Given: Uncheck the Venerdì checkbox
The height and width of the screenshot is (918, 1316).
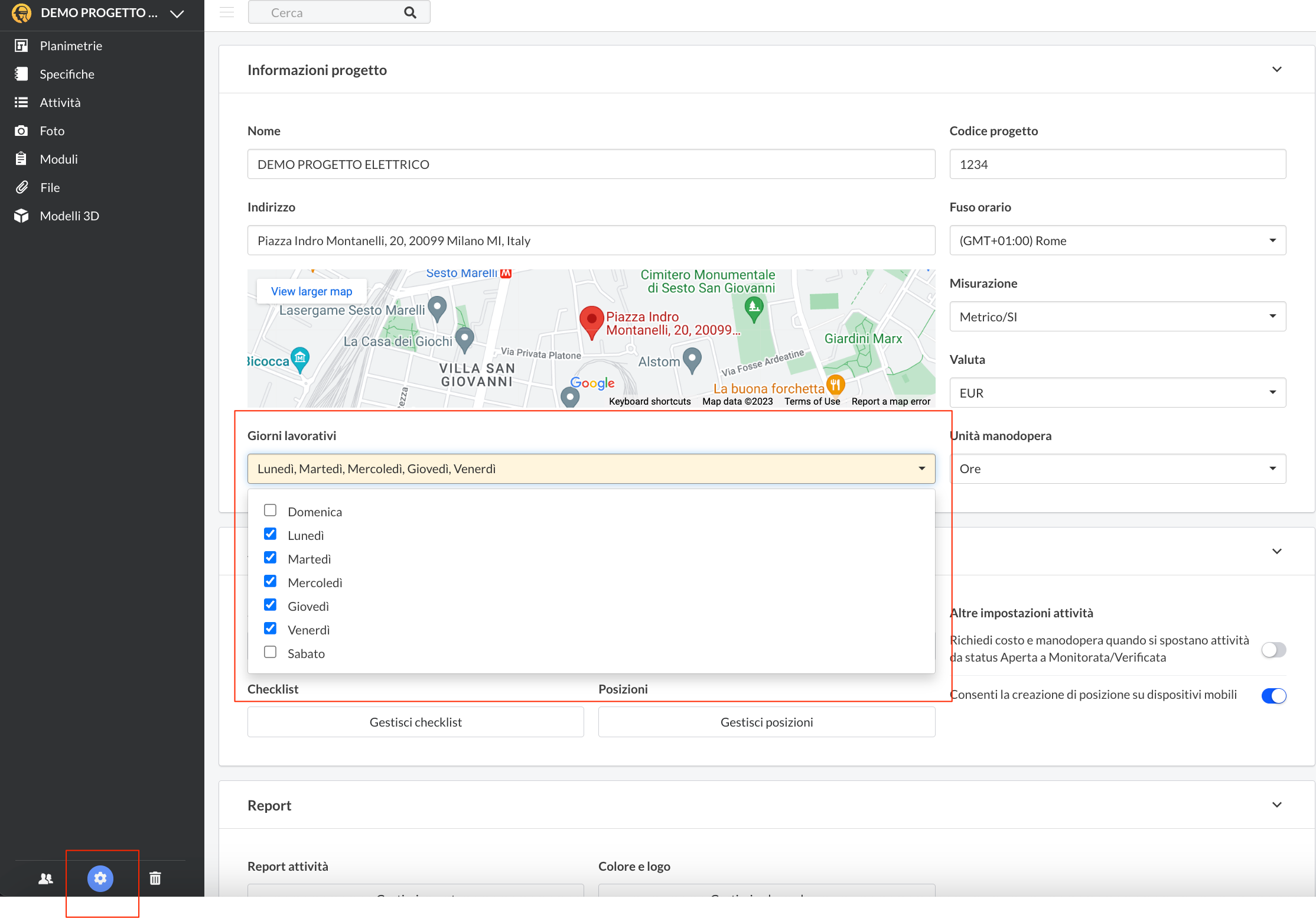Looking at the screenshot, I should pyautogui.click(x=270, y=629).
